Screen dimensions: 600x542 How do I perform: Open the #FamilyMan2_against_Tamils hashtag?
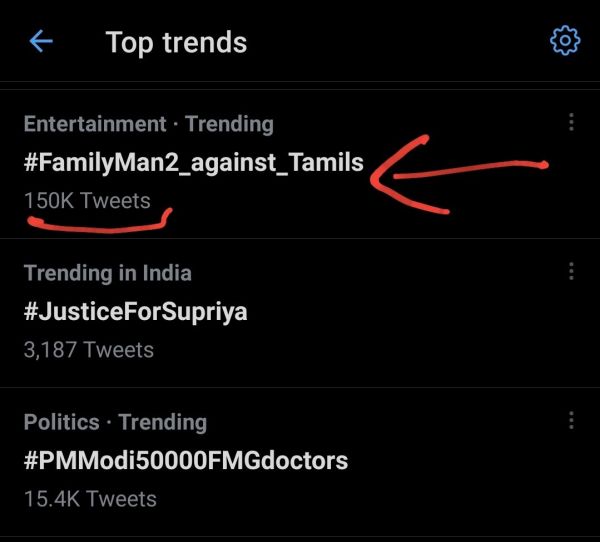[x=194, y=163]
